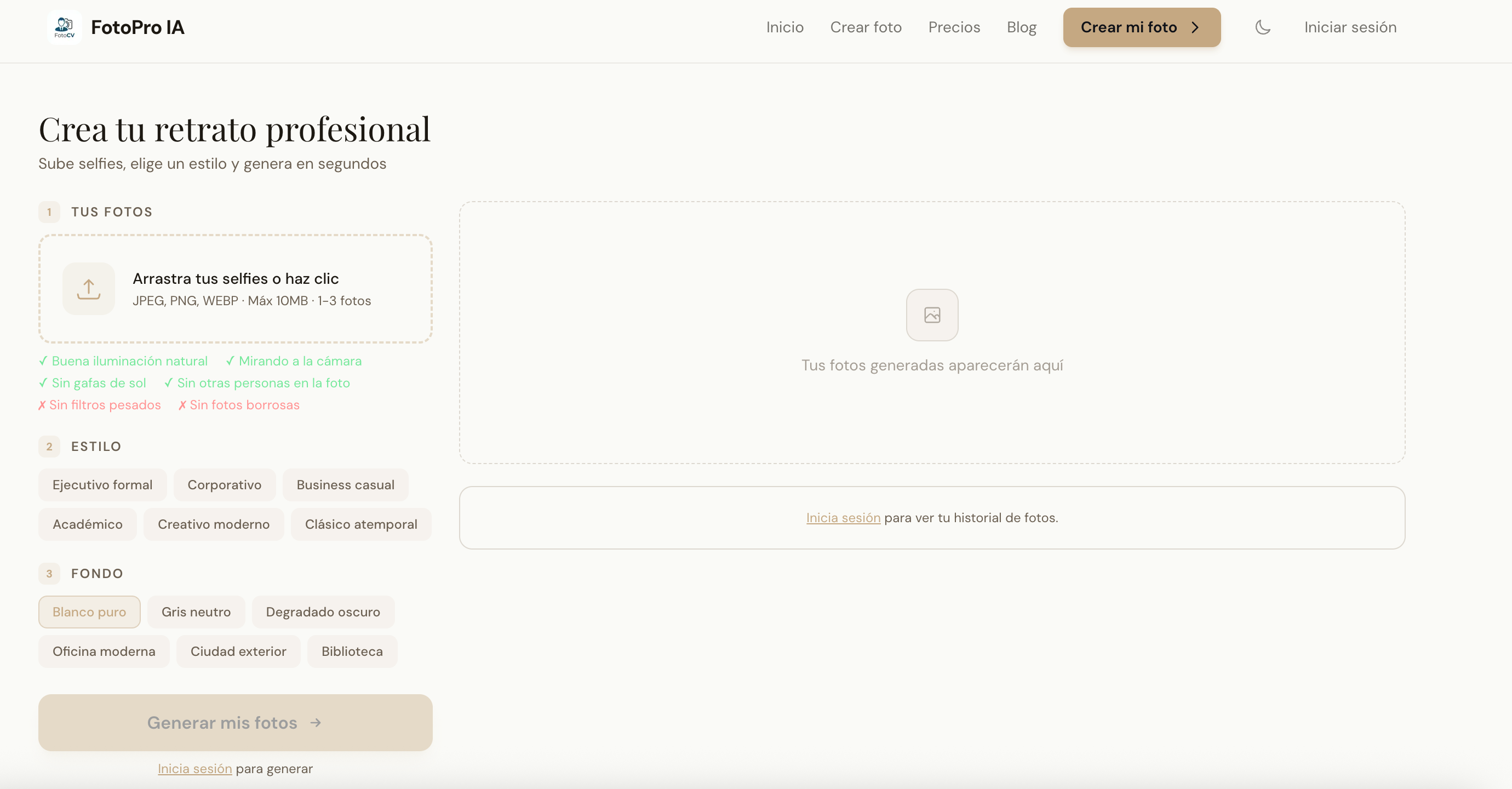Click the FONDO section heading
The height and width of the screenshot is (789, 1512).
click(97, 574)
